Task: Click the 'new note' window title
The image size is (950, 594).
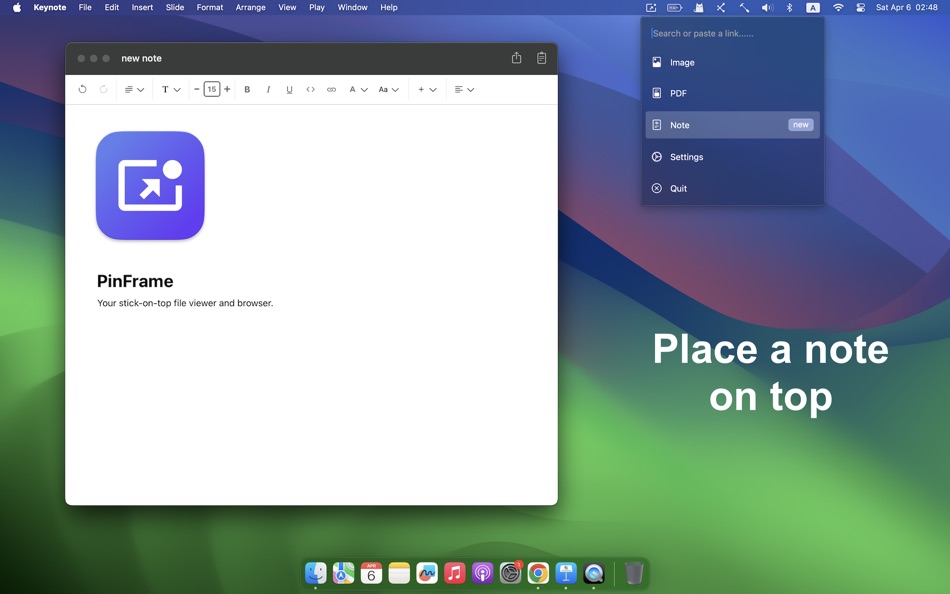Action: click(141, 58)
